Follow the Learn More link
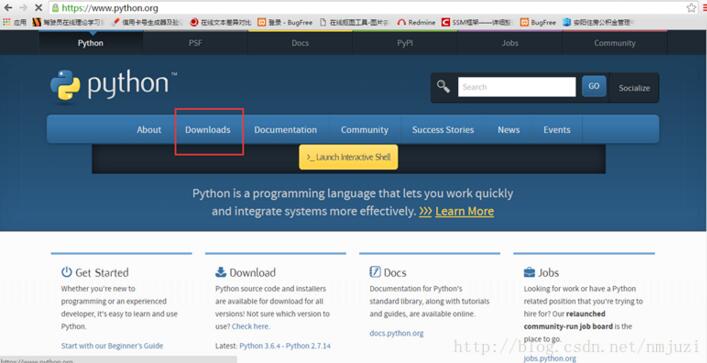 pyautogui.click(x=464, y=211)
